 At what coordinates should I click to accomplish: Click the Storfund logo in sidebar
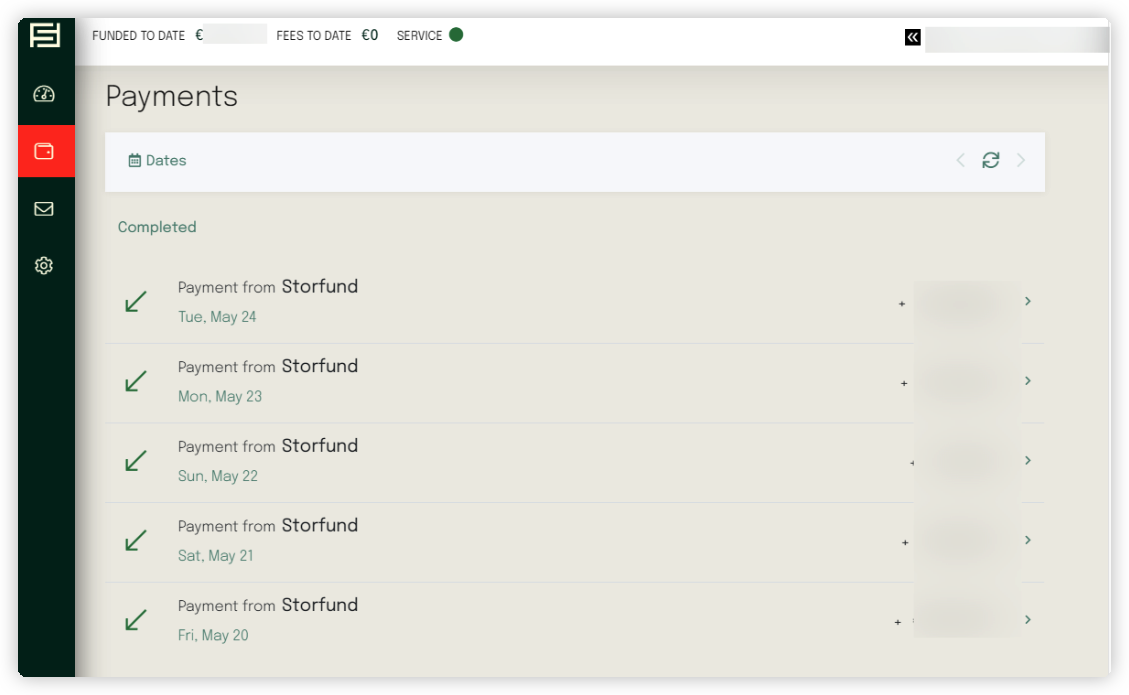(x=45, y=35)
